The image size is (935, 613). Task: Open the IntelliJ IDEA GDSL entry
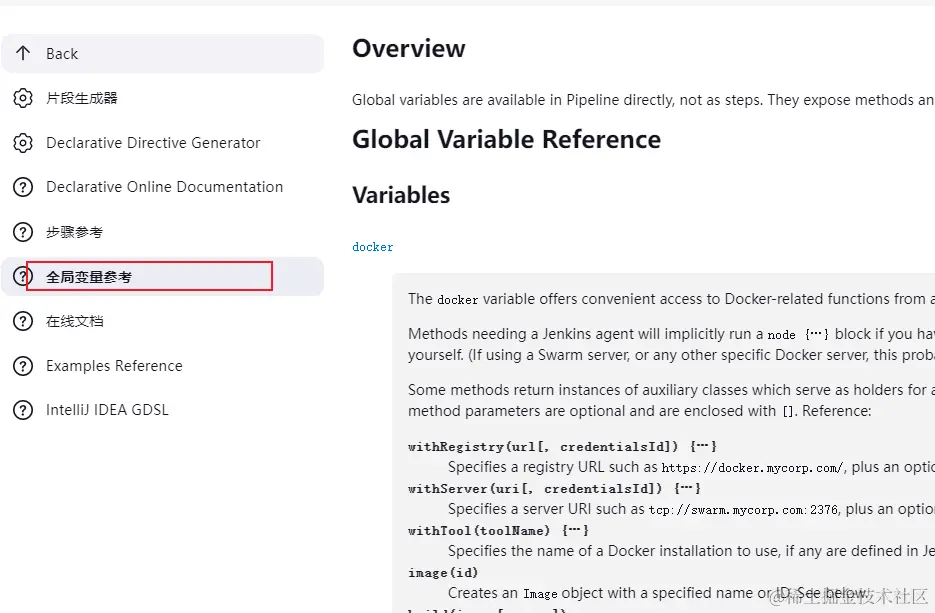coord(107,410)
